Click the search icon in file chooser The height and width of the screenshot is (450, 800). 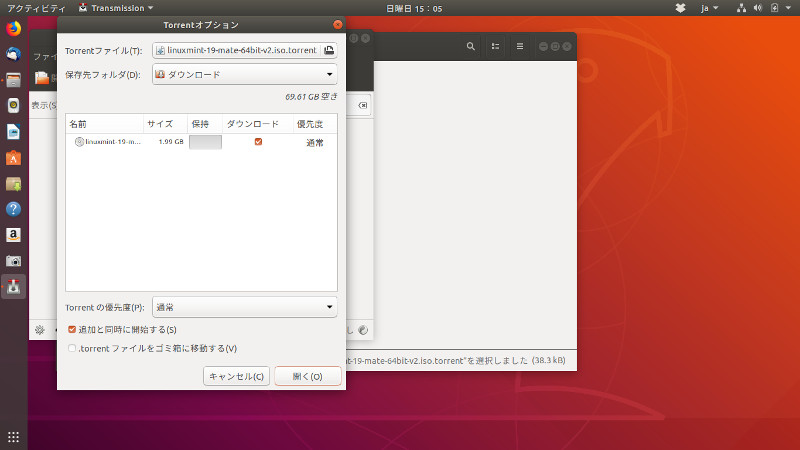(x=470, y=46)
